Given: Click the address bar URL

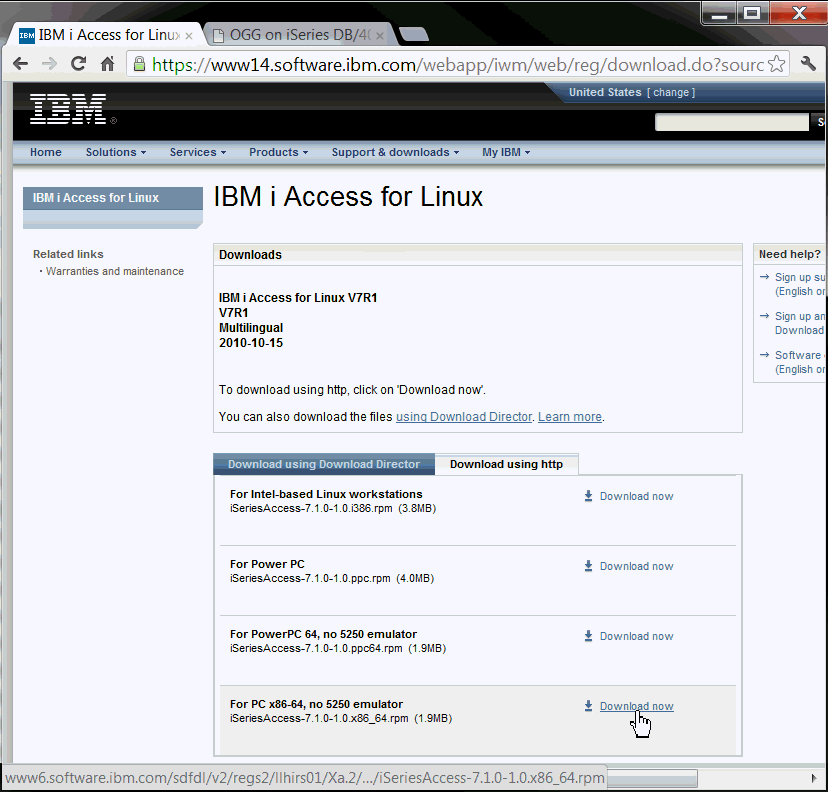Looking at the screenshot, I should 457,64.
